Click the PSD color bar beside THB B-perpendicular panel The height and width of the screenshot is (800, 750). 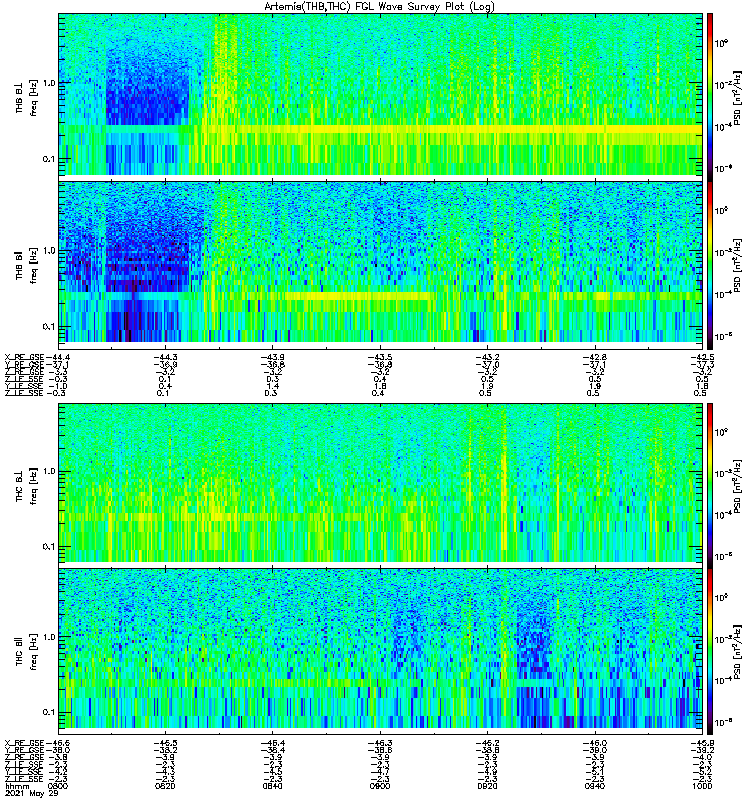pos(710,97)
